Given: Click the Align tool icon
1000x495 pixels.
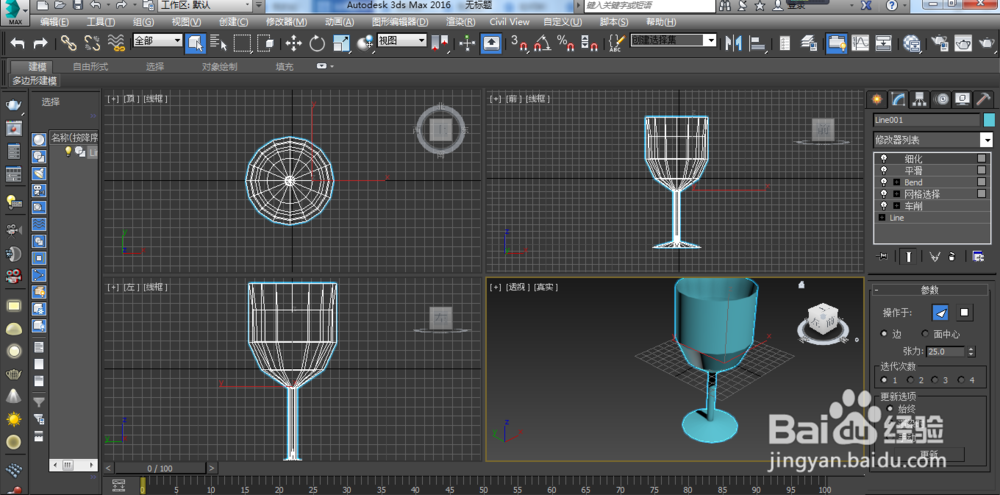Looking at the screenshot, I should [757, 43].
